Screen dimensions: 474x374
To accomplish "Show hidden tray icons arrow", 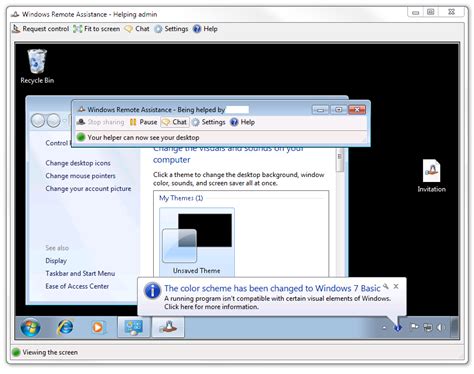I will 384,328.
